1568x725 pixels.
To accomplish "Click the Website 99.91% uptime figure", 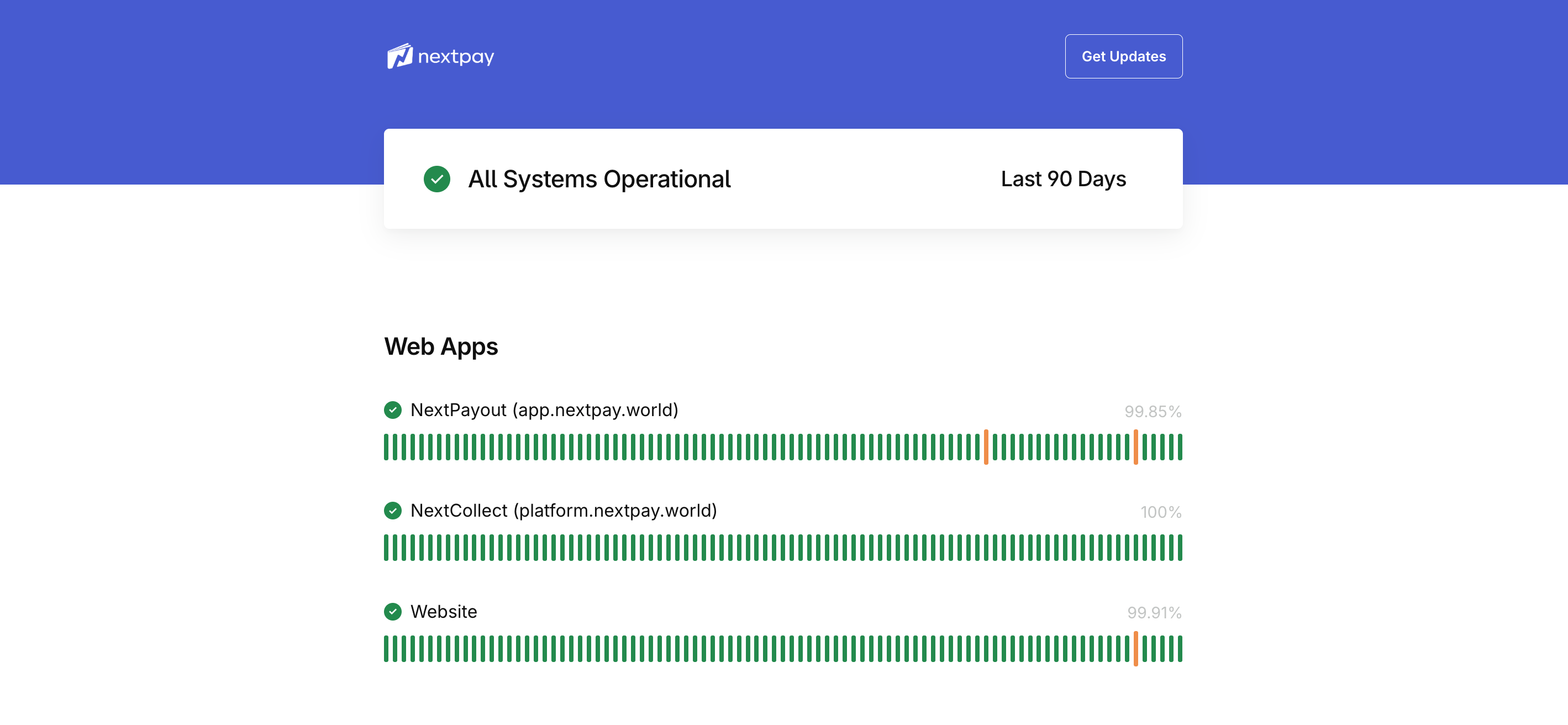I will coord(1154,612).
